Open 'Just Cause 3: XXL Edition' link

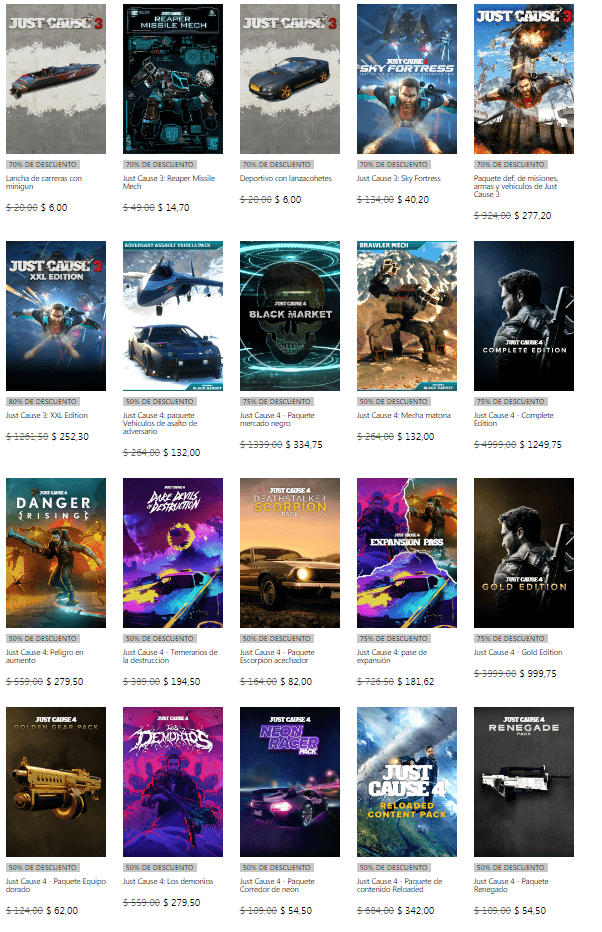[x=47, y=416]
